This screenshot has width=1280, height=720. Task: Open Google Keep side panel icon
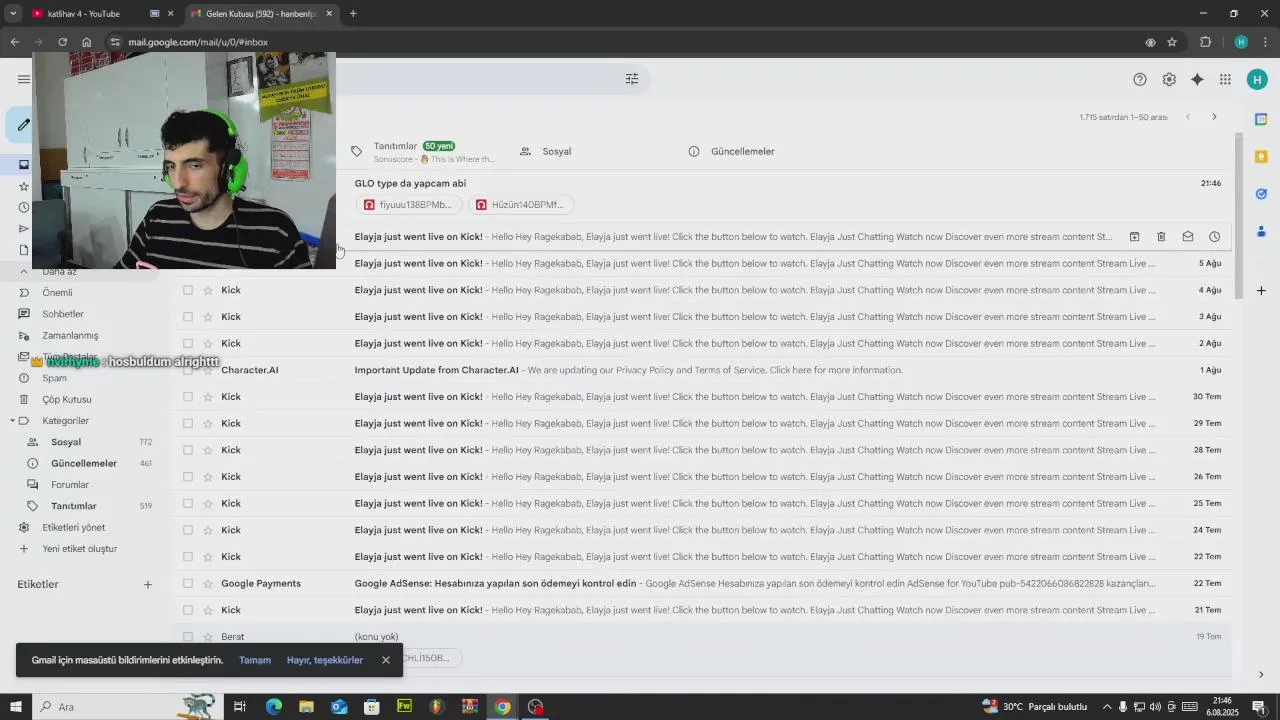click(1261, 157)
